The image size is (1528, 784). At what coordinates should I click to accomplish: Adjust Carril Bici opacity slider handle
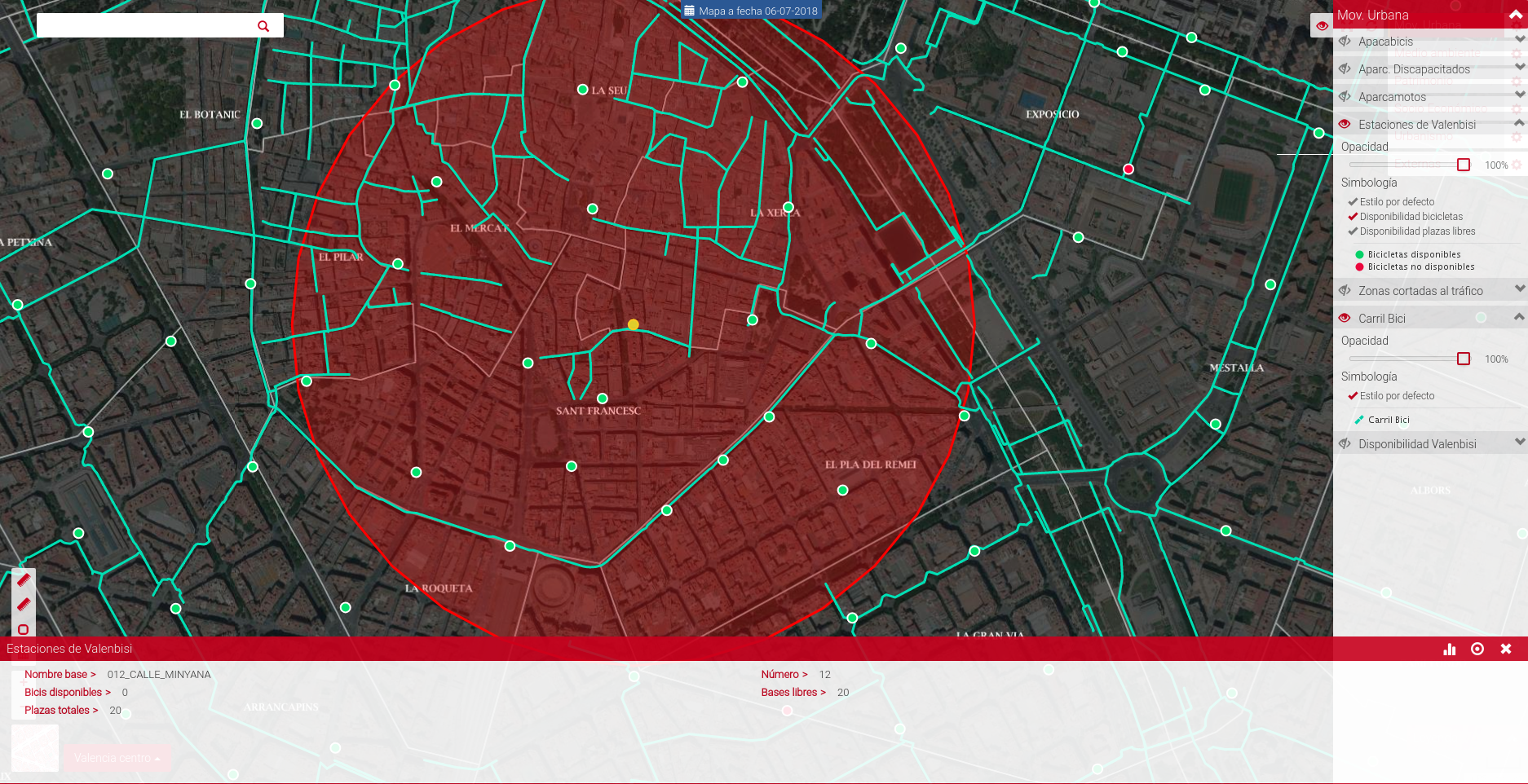[x=1464, y=359]
